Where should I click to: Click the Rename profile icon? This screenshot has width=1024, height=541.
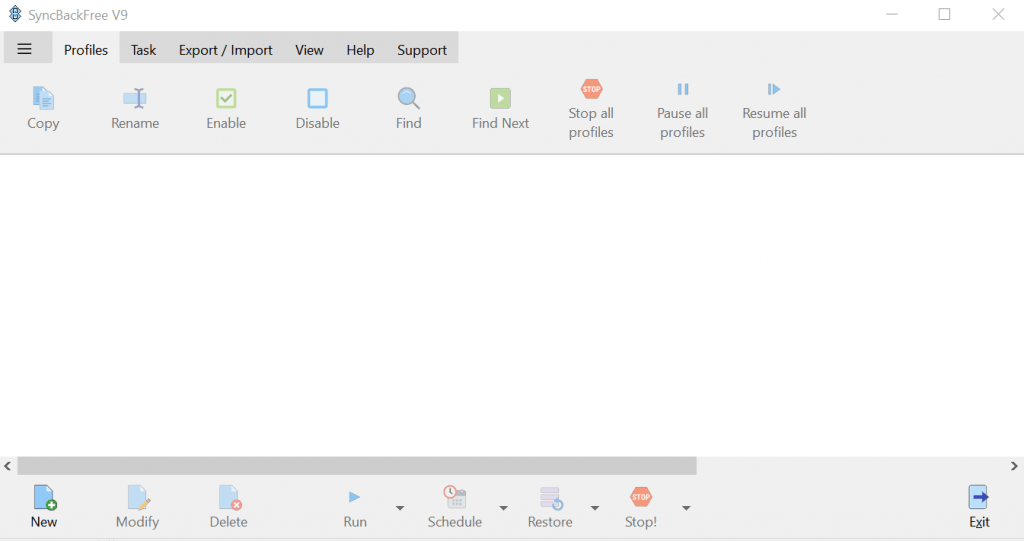(x=135, y=99)
